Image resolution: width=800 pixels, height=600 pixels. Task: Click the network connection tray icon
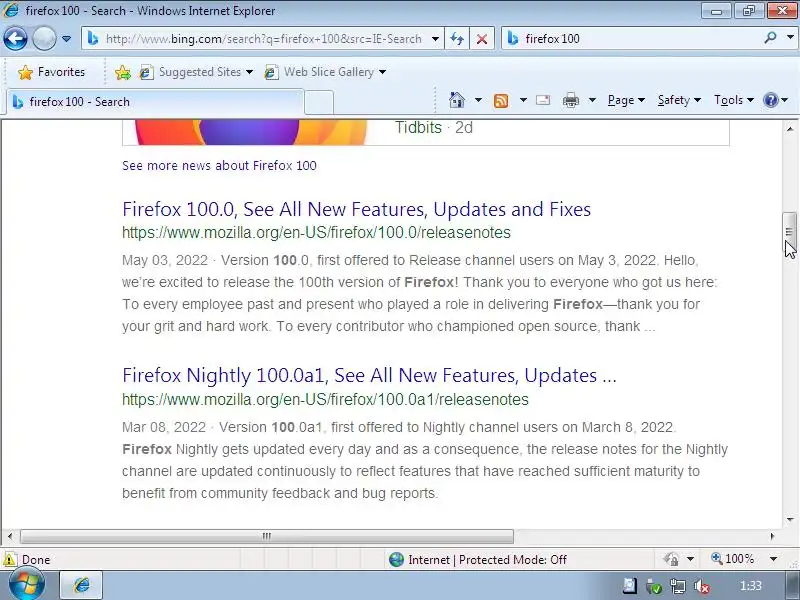pyautogui.click(x=678, y=587)
